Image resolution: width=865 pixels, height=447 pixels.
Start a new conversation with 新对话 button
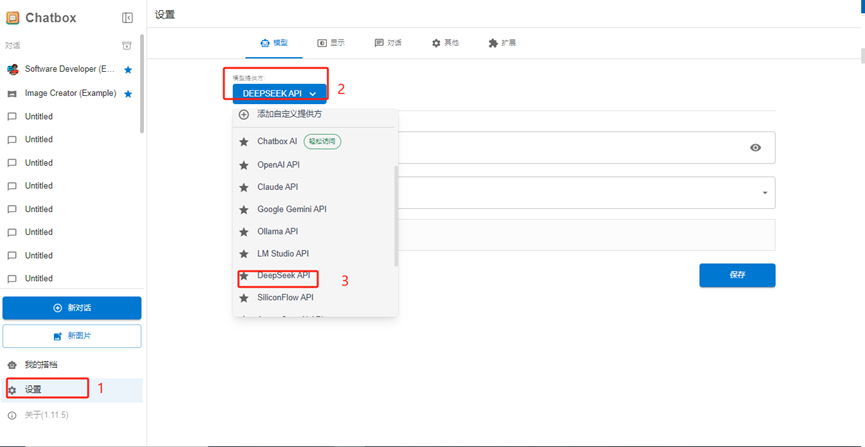click(72, 308)
